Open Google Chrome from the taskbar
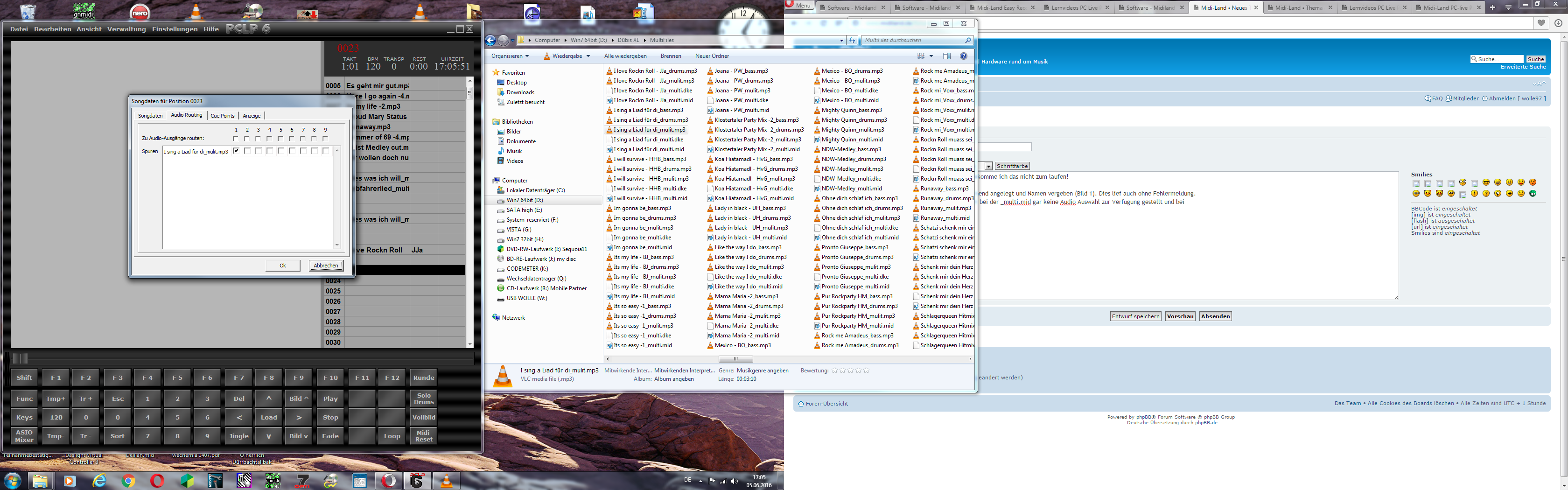 pos(128,481)
